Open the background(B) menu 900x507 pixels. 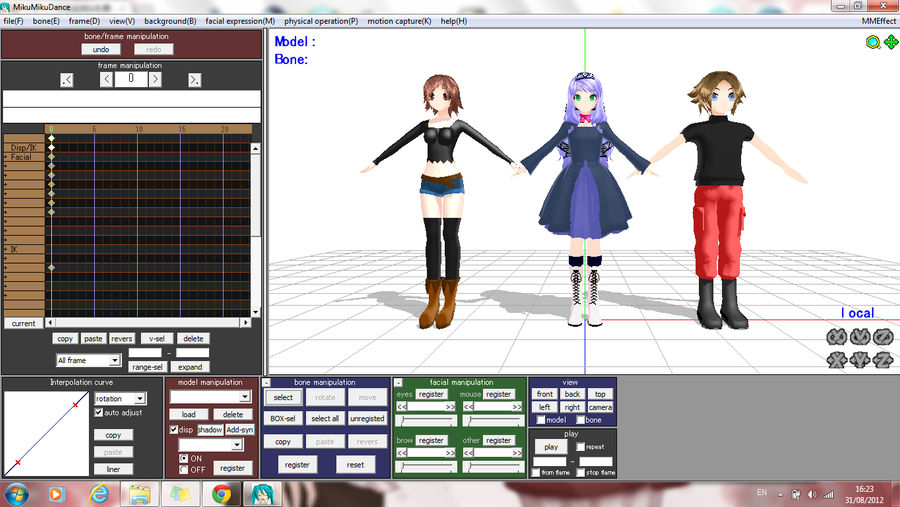click(x=170, y=21)
